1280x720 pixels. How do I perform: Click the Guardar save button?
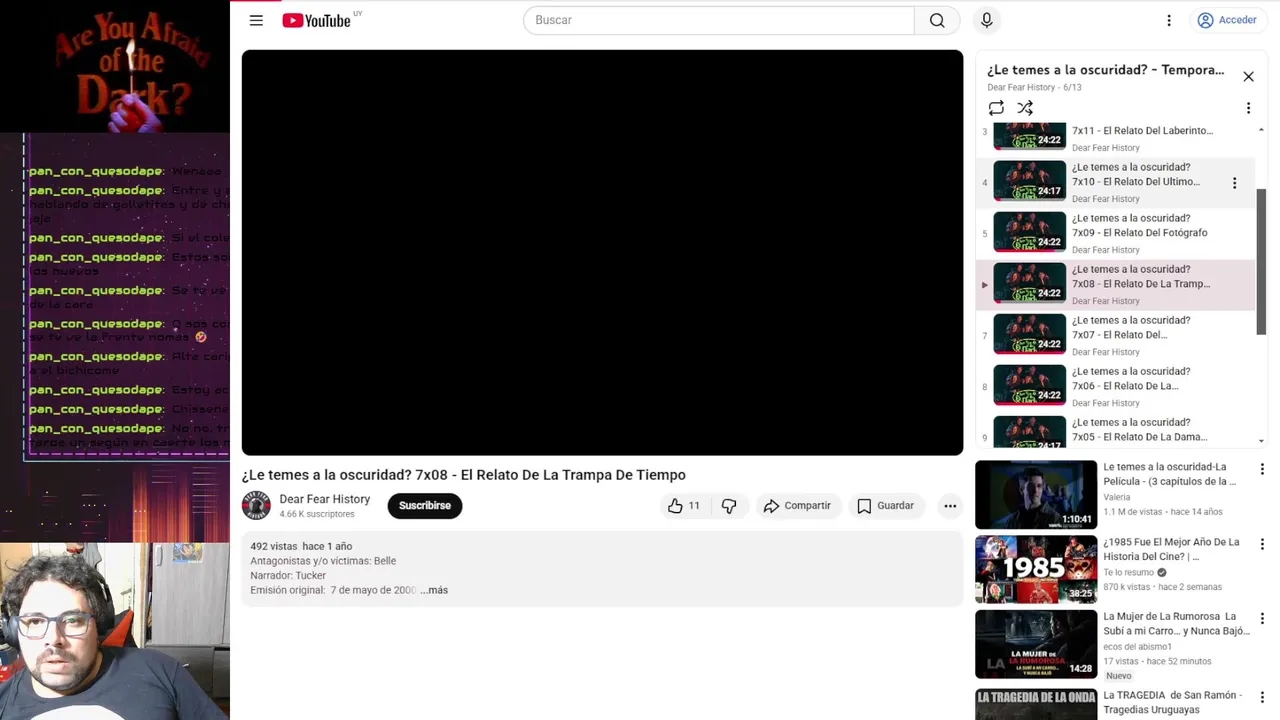(885, 506)
